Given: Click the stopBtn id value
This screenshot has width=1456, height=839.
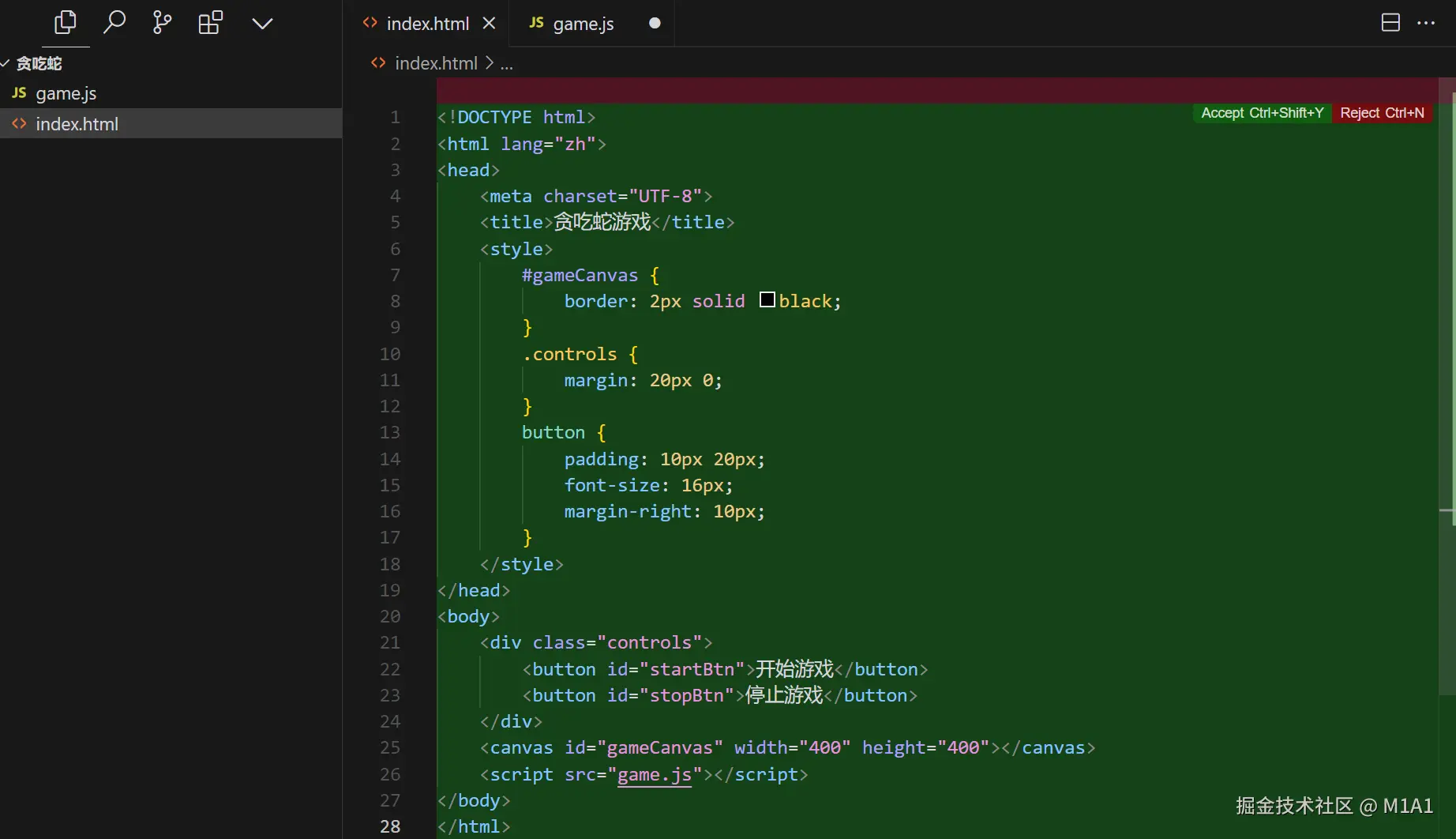Looking at the screenshot, I should (687, 695).
